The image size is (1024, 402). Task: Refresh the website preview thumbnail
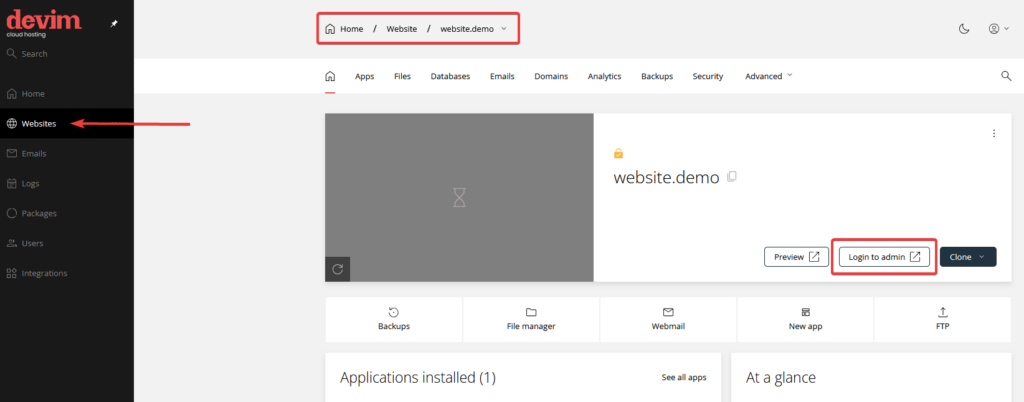pyautogui.click(x=337, y=269)
